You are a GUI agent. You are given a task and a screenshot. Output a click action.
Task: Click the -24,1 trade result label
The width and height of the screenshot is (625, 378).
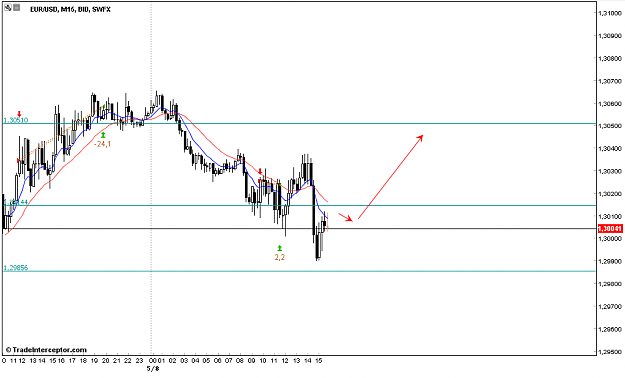click(x=102, y=144)
